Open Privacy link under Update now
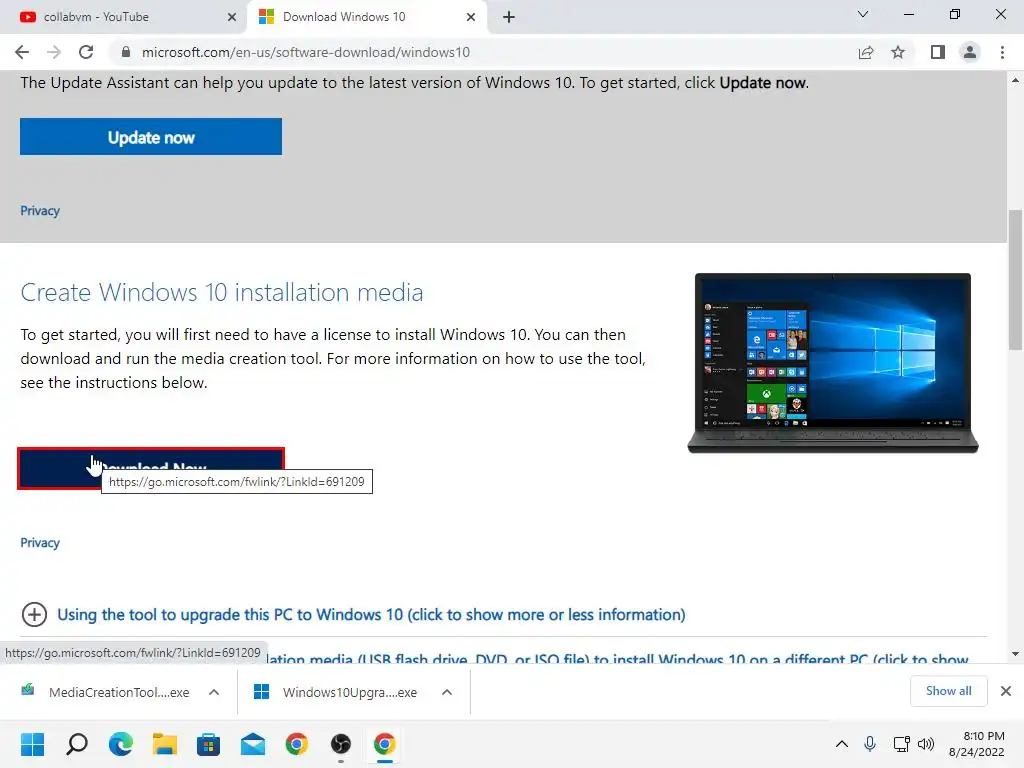This screenshot has width=1024, height=768. pyautogui.click(x=40, y=211)
